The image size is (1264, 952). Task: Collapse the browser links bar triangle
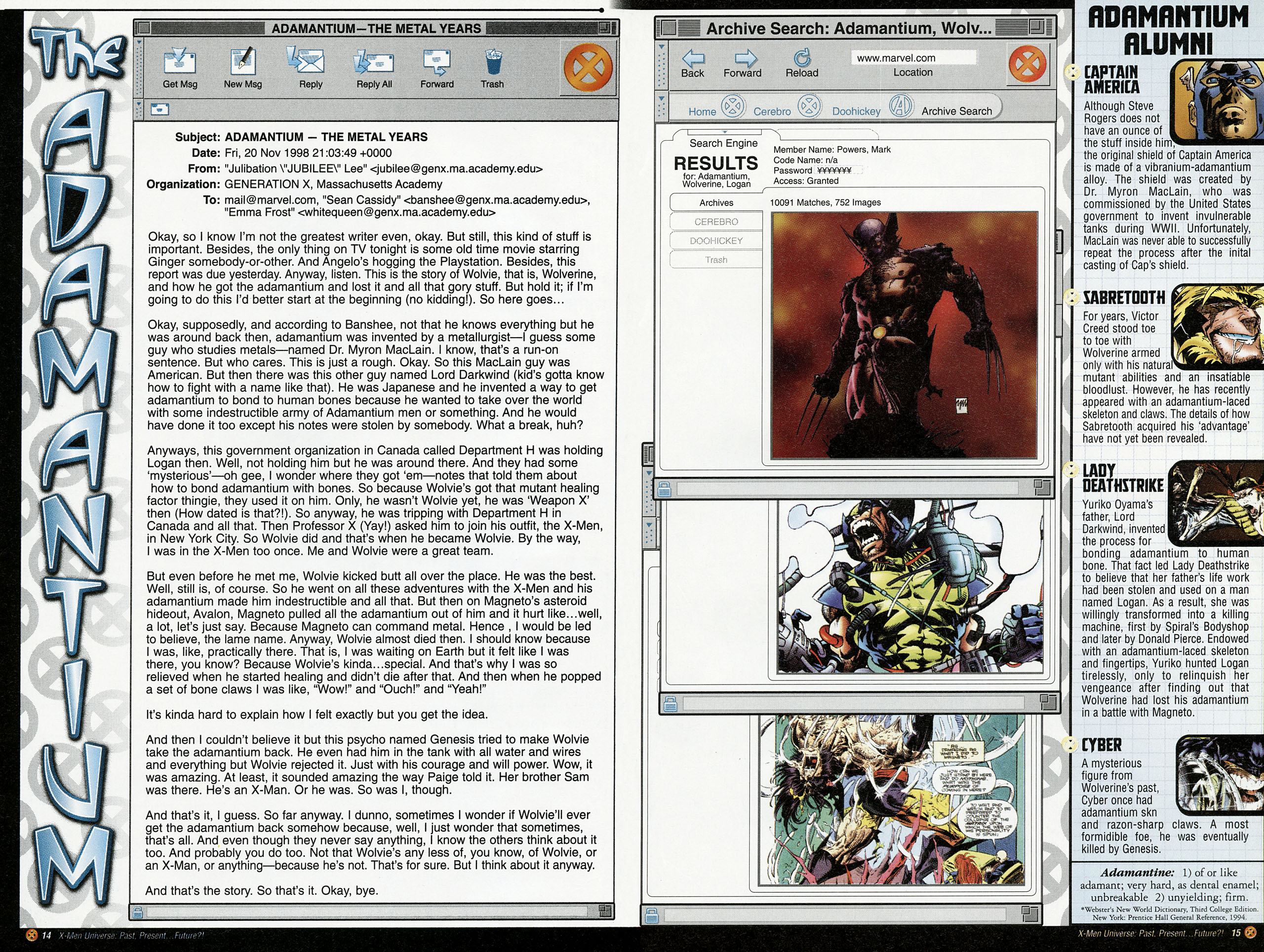(x=662, y=98)
